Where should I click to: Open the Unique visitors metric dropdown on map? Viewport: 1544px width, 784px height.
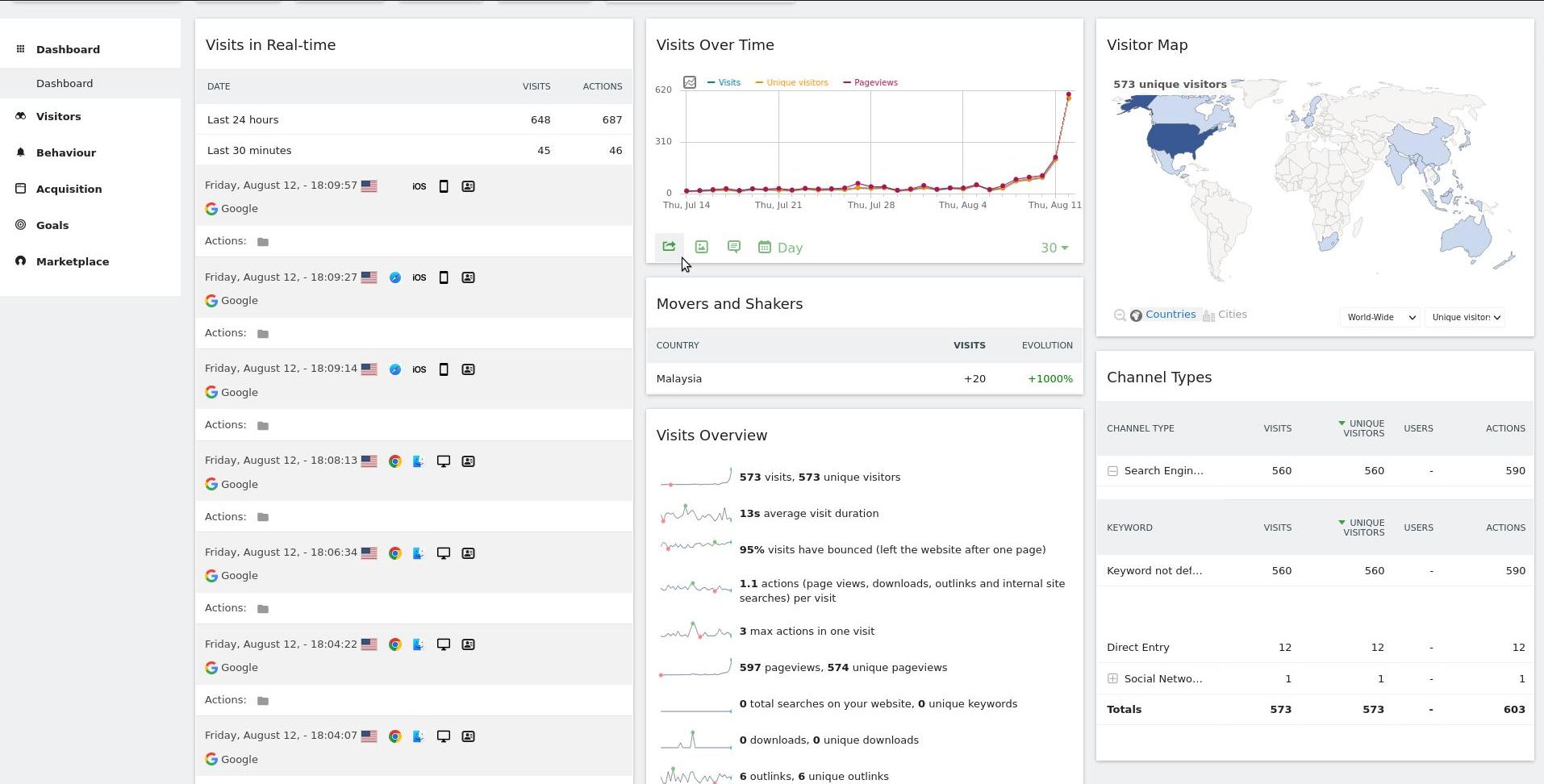[1464, 317]
